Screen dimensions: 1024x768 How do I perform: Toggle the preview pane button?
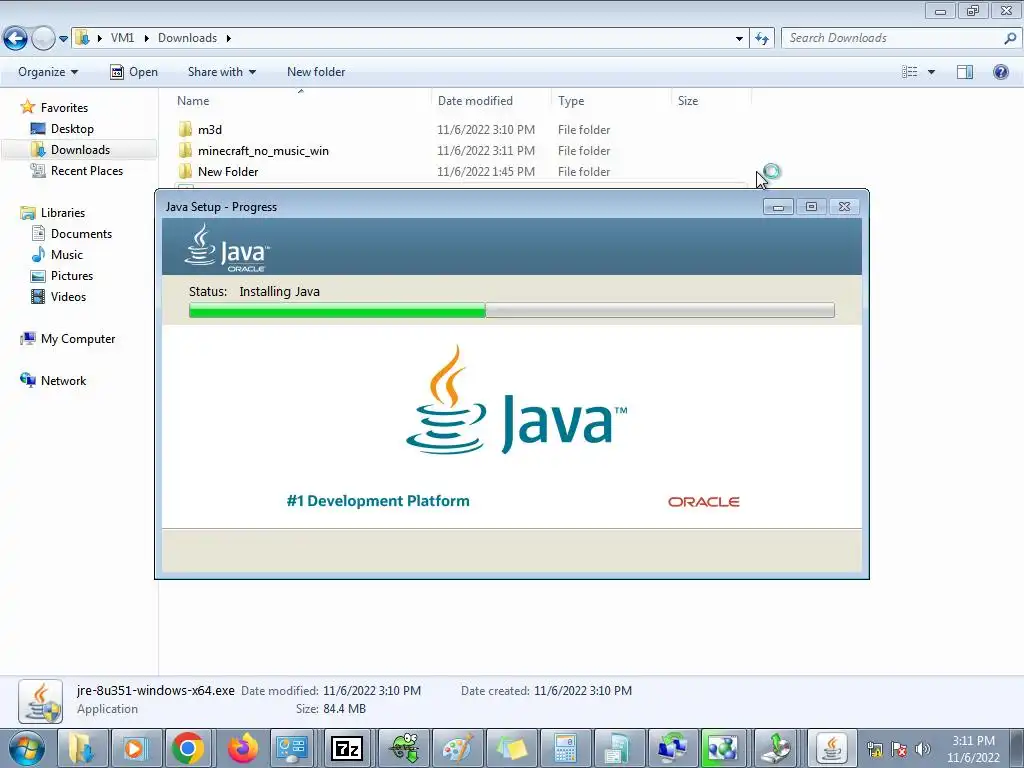pyautogui.click(x=965, y=72)
